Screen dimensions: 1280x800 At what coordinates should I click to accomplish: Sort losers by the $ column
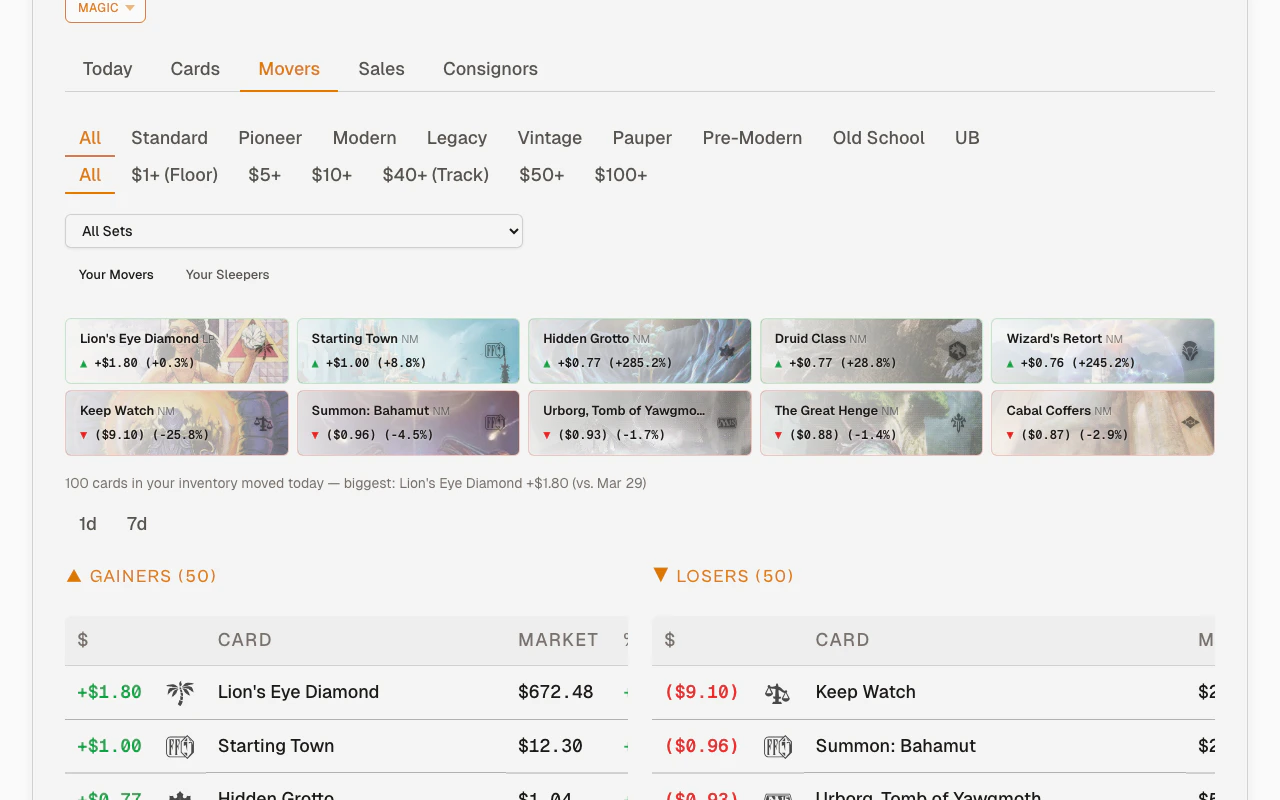pos(670,640)
